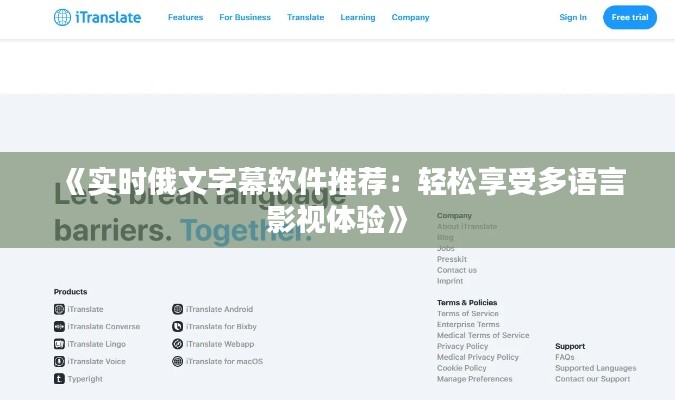Open the Presskit link
The image size is (675, 400).
click(x=452, y=259)
